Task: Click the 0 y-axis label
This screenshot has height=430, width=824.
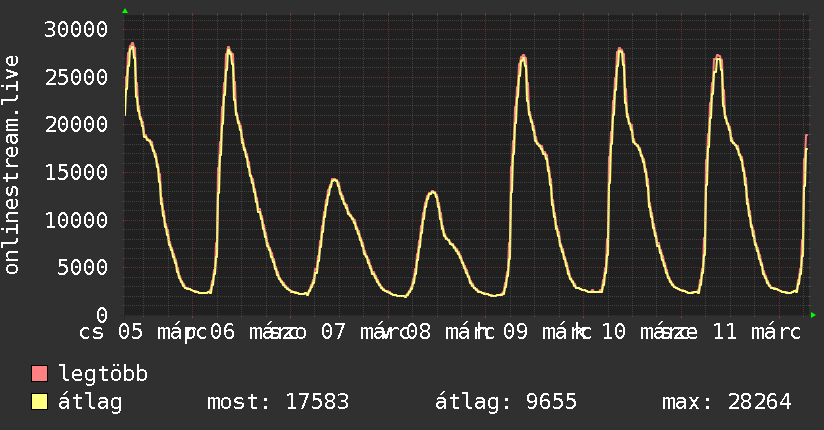Action: tap(102, 315)
